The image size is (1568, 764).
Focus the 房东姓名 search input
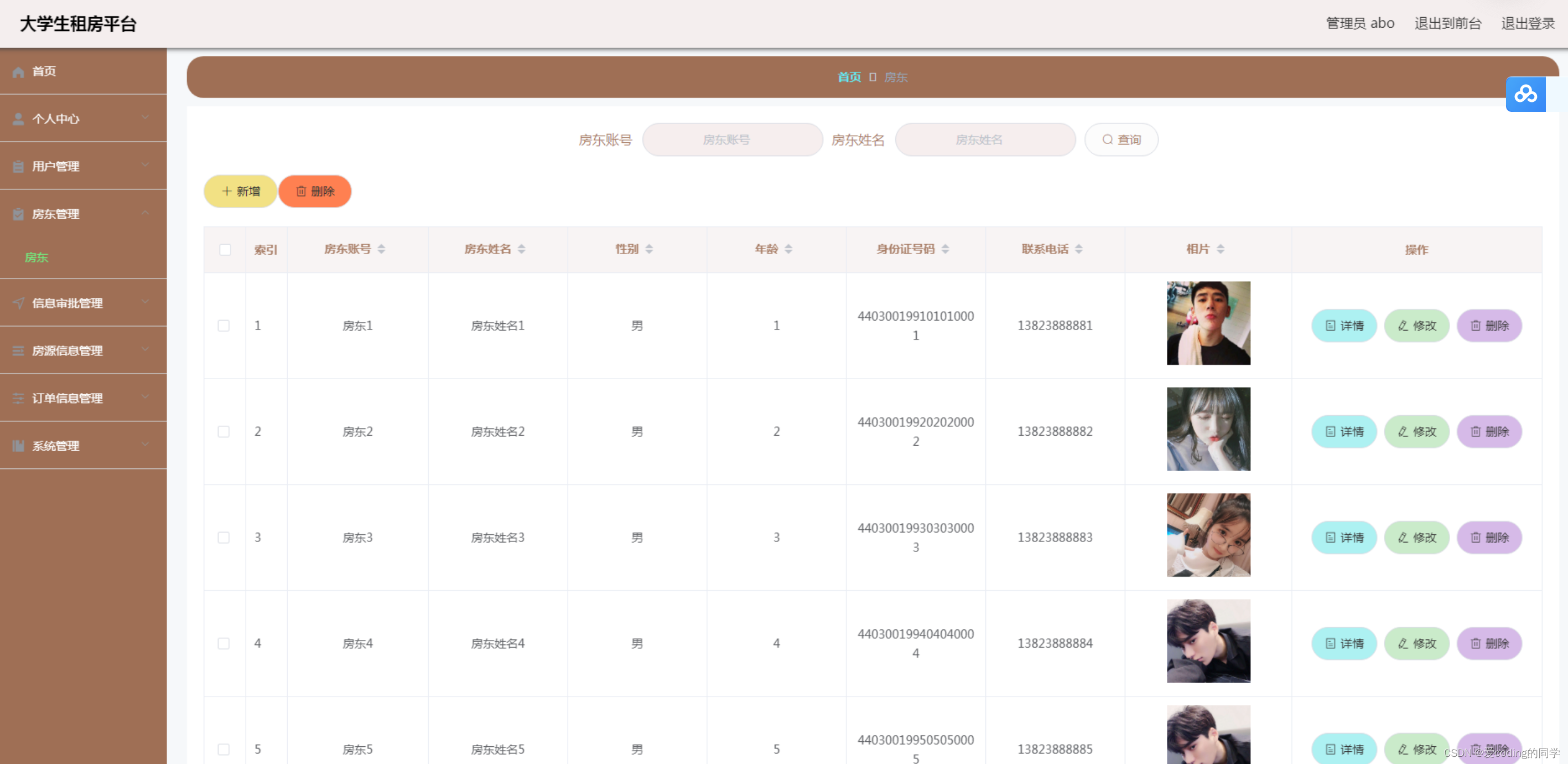tap(985, 140)
